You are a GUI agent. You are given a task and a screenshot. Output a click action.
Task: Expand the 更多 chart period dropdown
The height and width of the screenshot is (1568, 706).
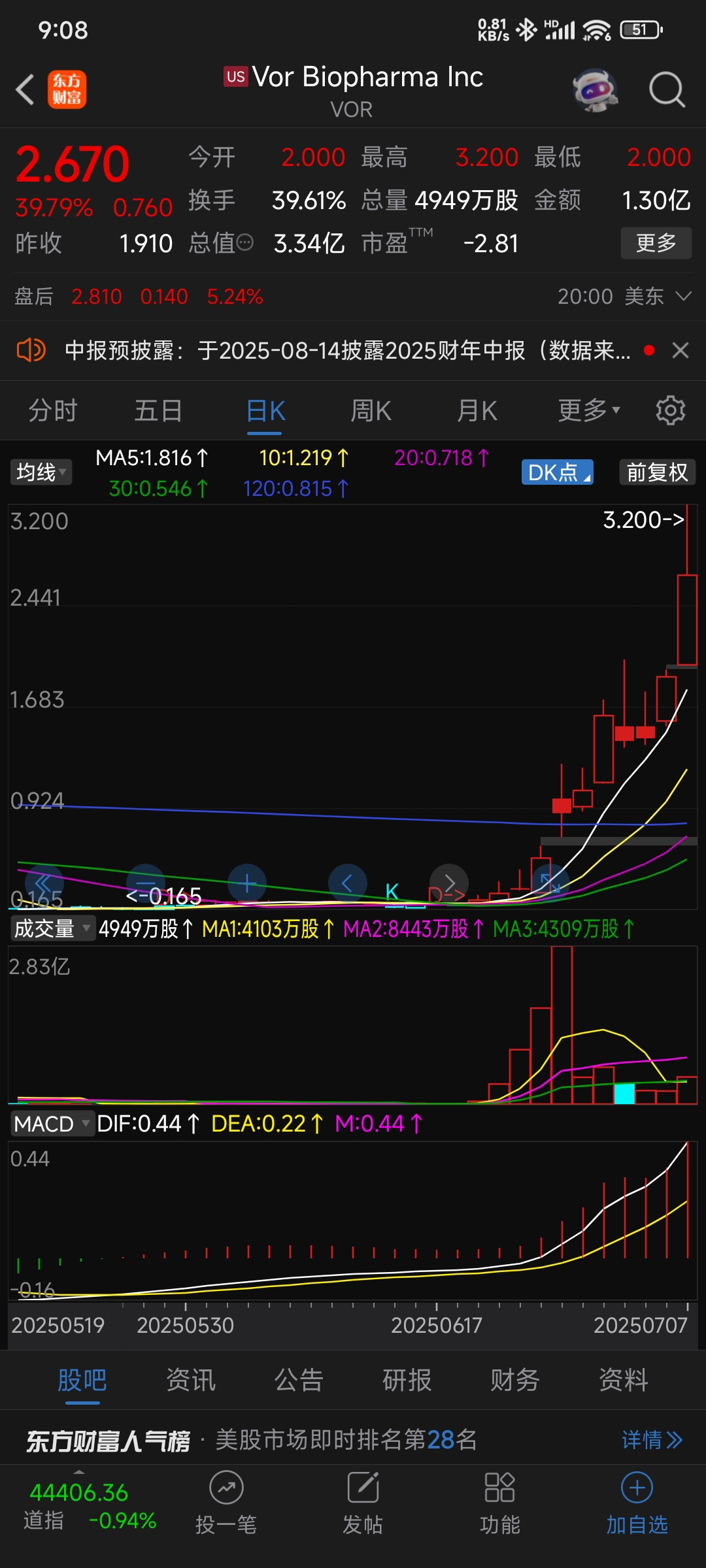pyautogui.click(x=588, y=411)
